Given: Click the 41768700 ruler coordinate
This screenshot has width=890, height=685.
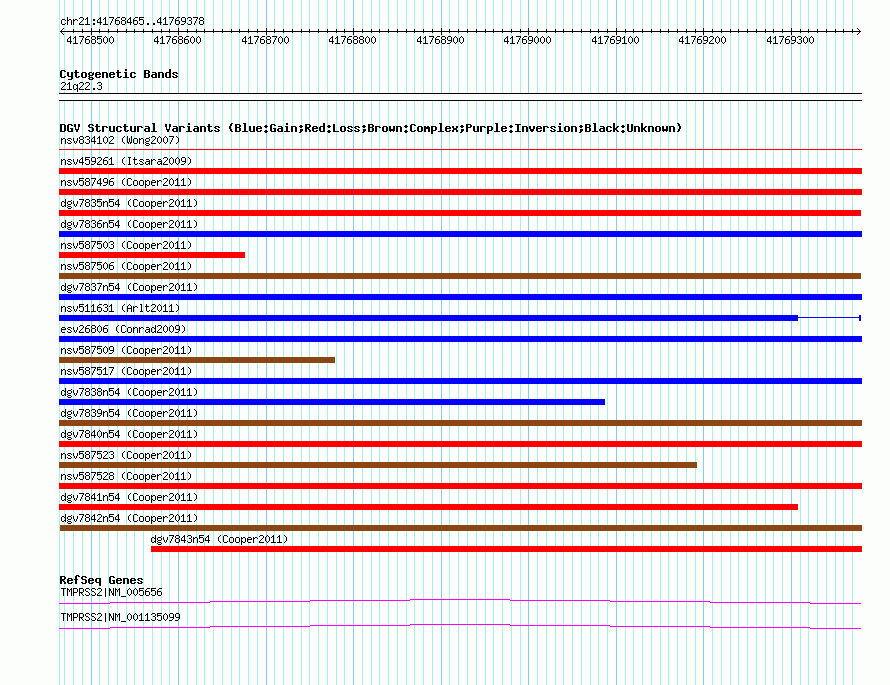Looking at the screenshot, I should pos(265,40).
